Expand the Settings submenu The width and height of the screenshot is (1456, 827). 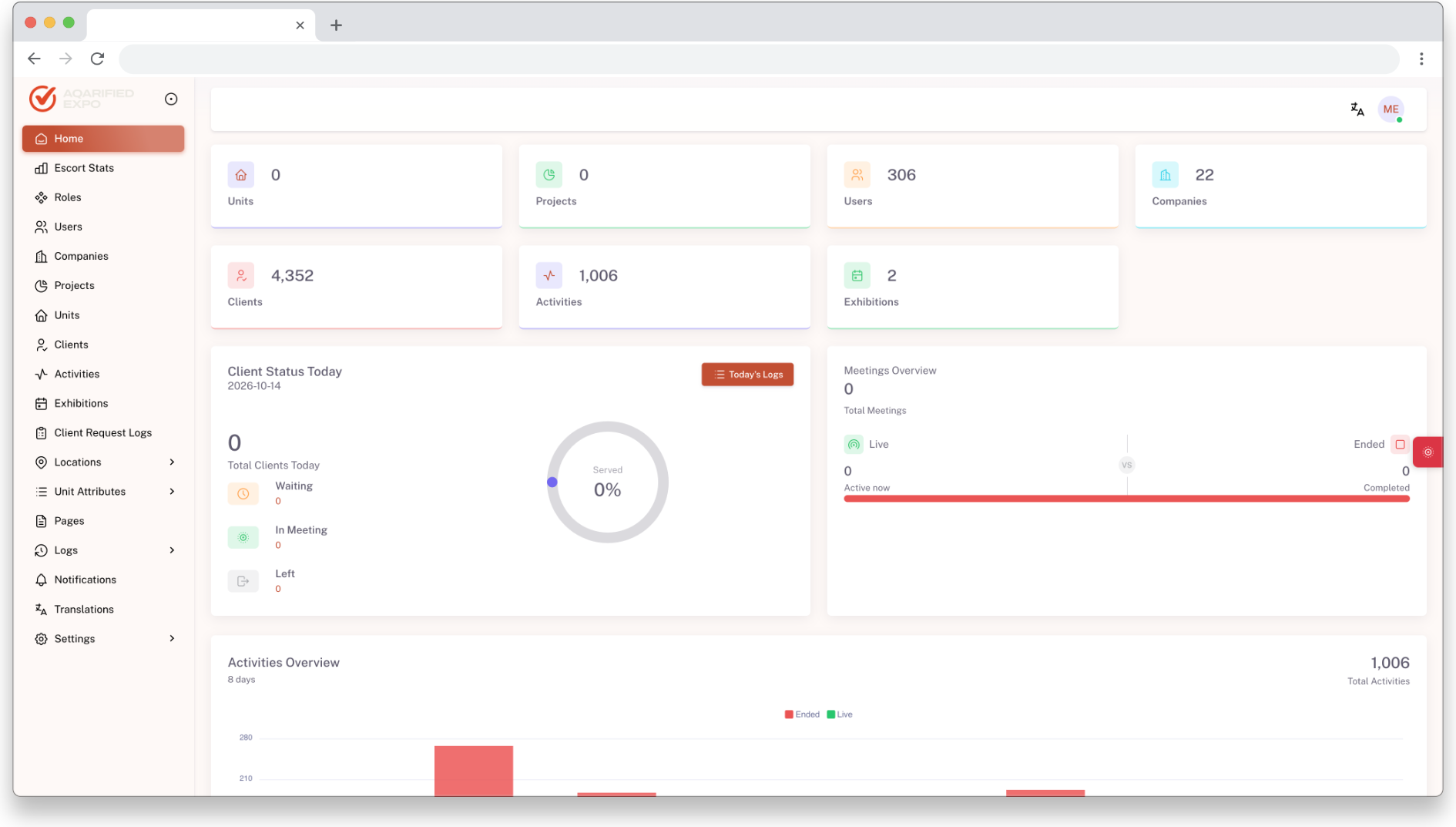(x=103, y=639)
